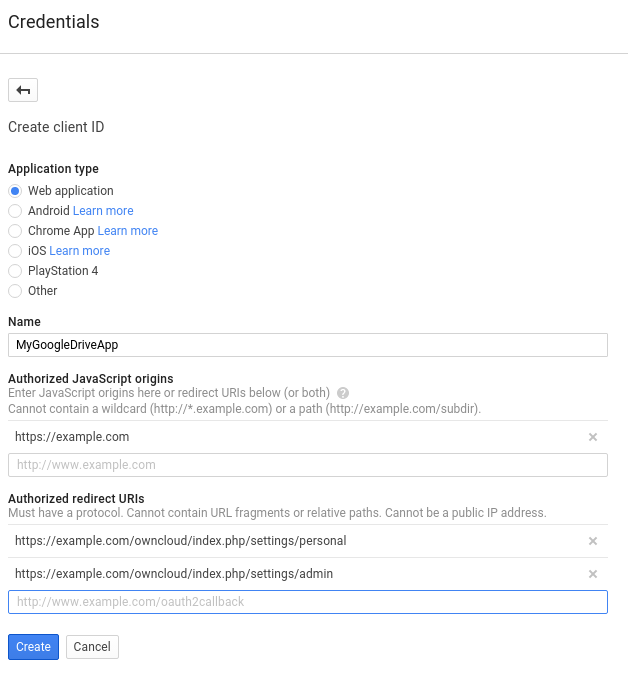Image resolution: width=628 pixels, height=683 pixels.
Task: Select the Android application type
Action: coord(15,211)
